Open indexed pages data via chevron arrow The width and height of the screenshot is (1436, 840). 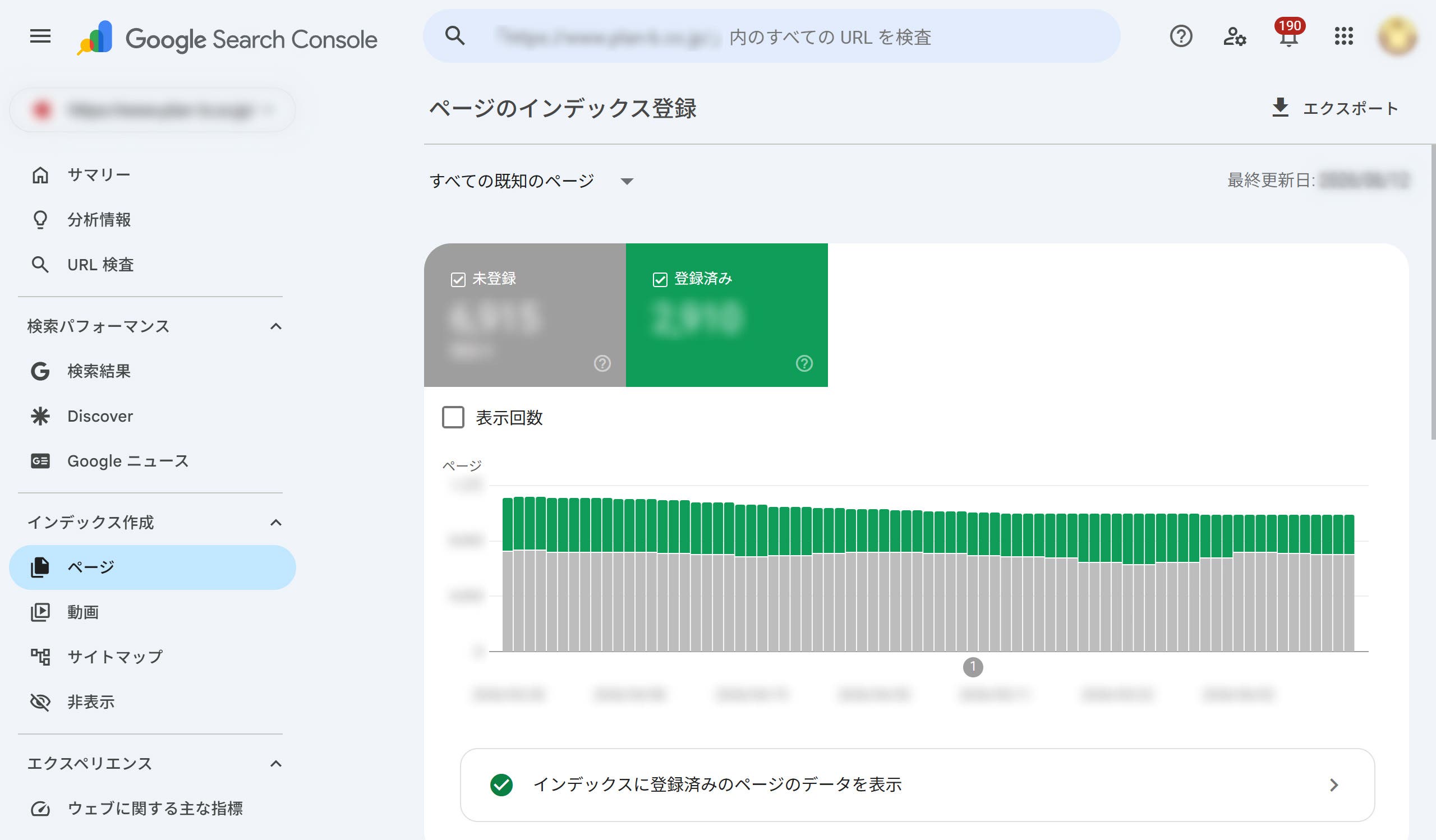click(x=1333, y=786)
